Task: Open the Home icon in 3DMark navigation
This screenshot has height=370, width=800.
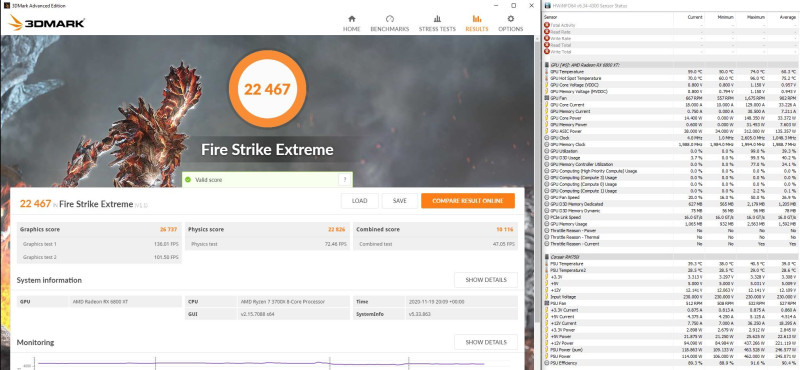Action: pos(352,19)
